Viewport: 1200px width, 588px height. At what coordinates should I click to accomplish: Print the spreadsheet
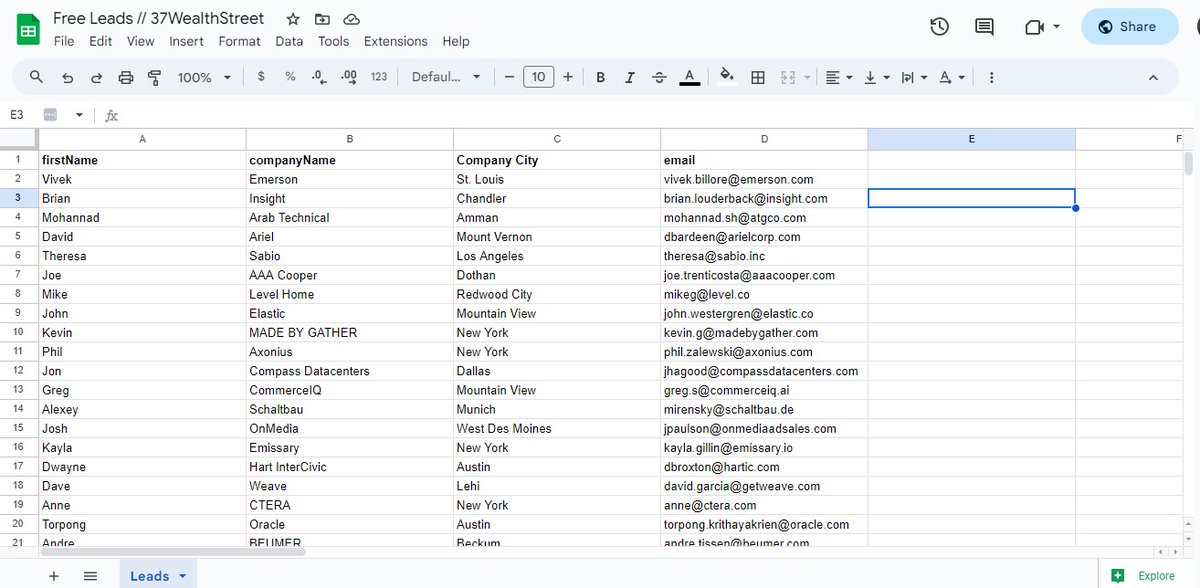pyautogui.click(x=126, y=77)
